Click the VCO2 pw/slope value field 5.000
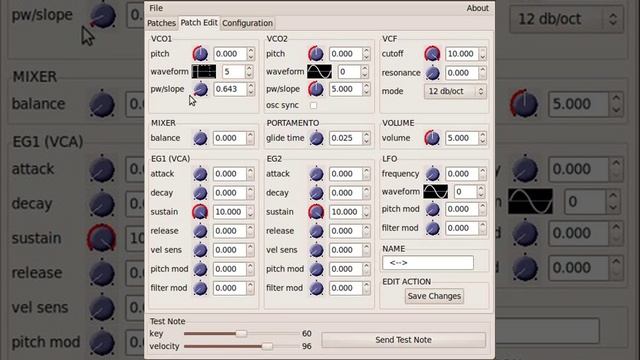This screenshot has width=640, height=360. pos(346,89)
